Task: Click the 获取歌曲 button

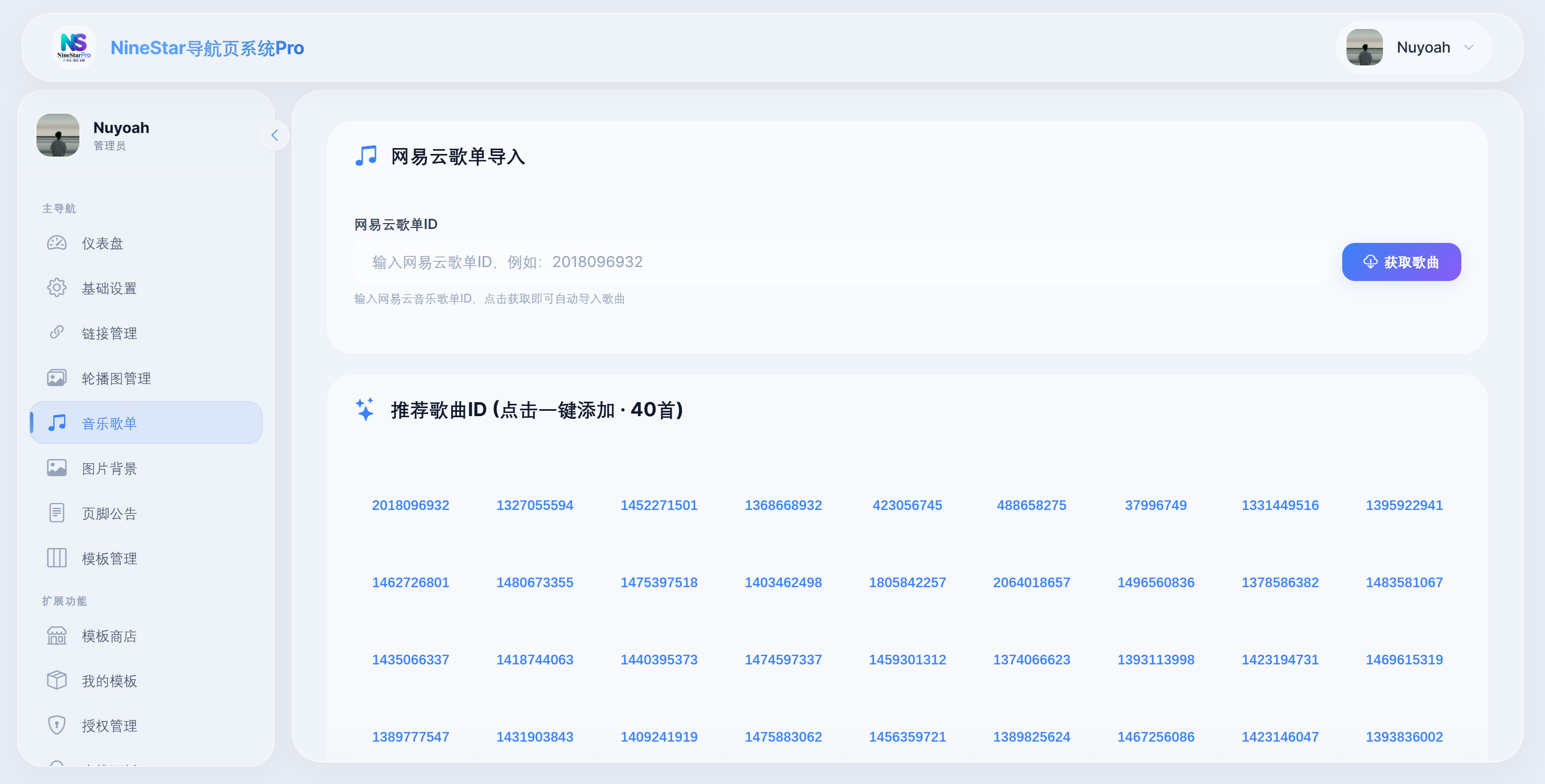Action: (x=1401, y=262)
